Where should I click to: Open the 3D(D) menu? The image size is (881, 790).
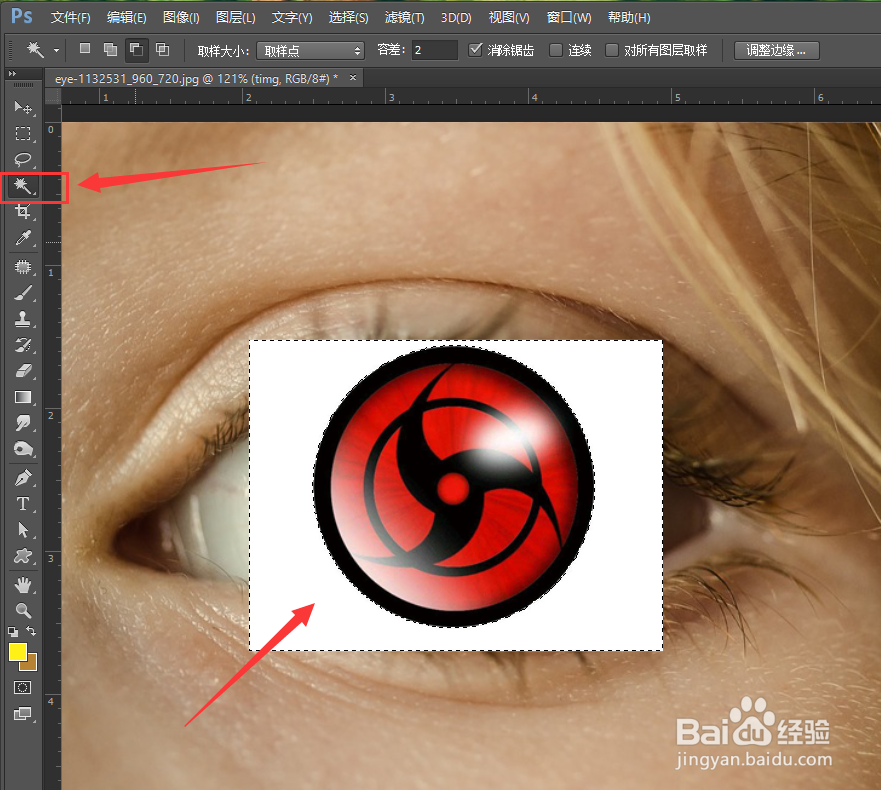click(x=456, y=18)
